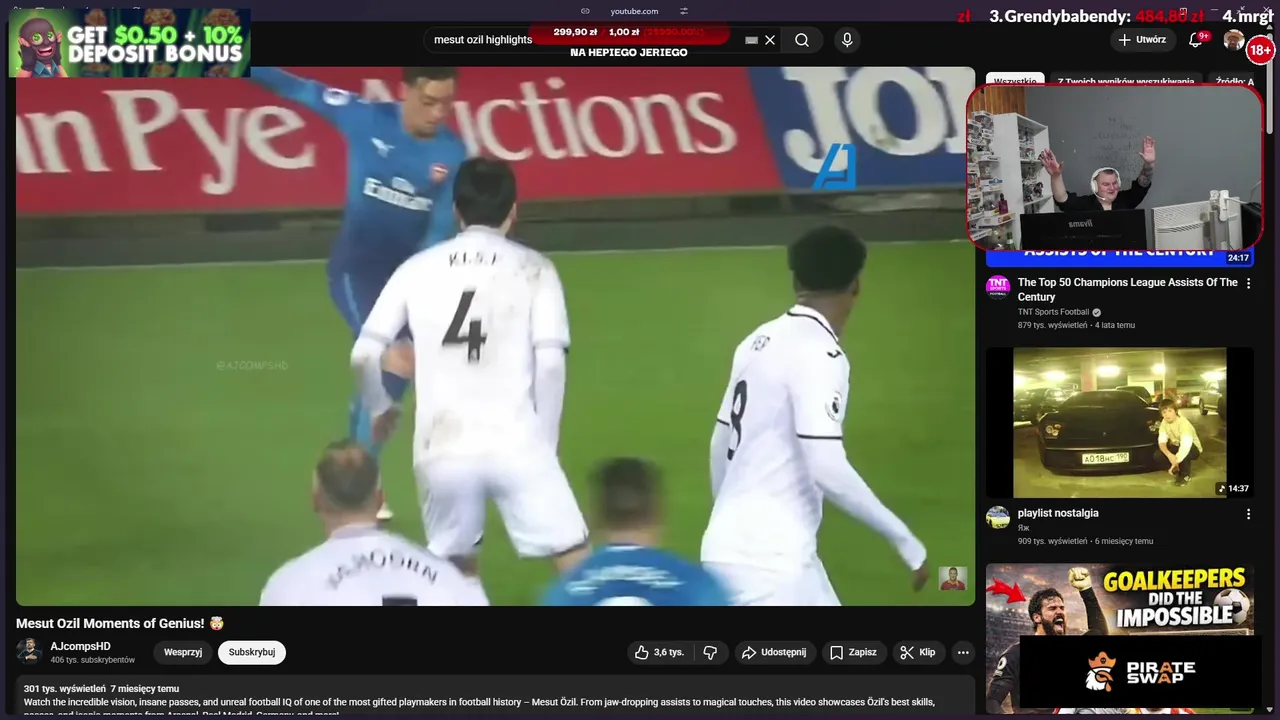Open Top 50 Champions League Assists video title
Screen dimensions: 1280x720
[1128, 289]
